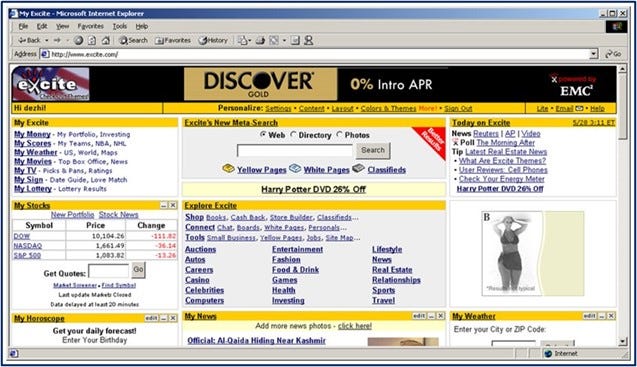Open the Help menu
Screen dimensions: 637x367
coord(141,26)
